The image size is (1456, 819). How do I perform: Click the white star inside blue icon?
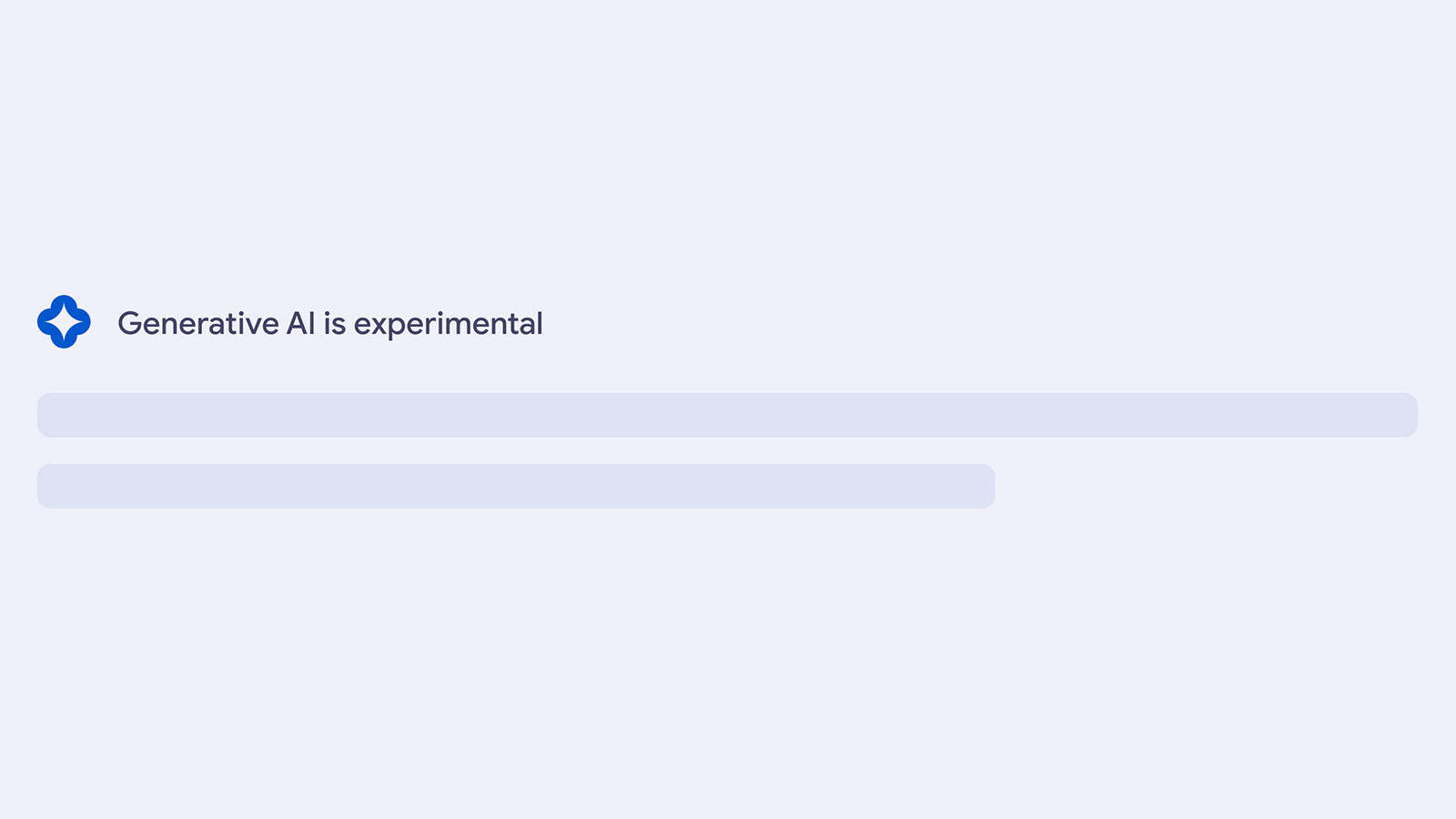click(64, 321)
